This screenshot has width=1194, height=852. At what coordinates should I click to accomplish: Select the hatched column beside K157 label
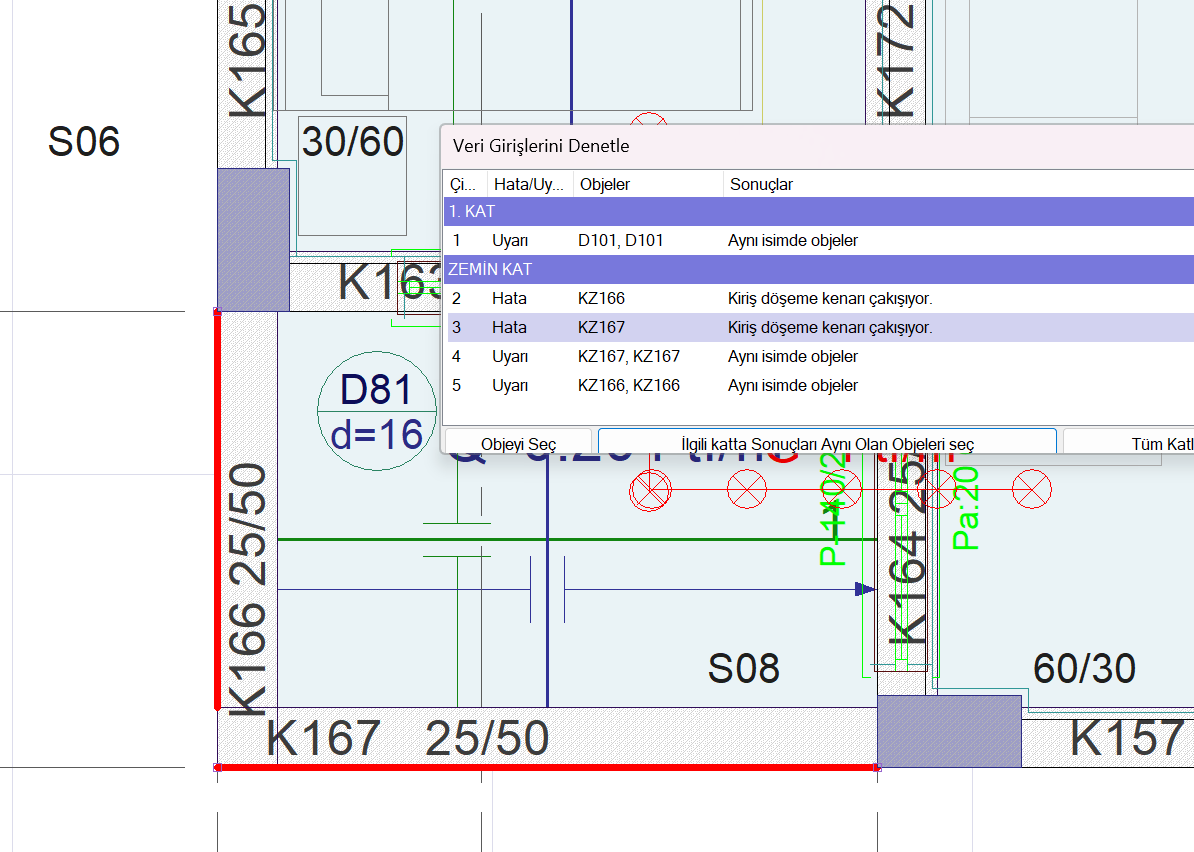pos(949,731)
